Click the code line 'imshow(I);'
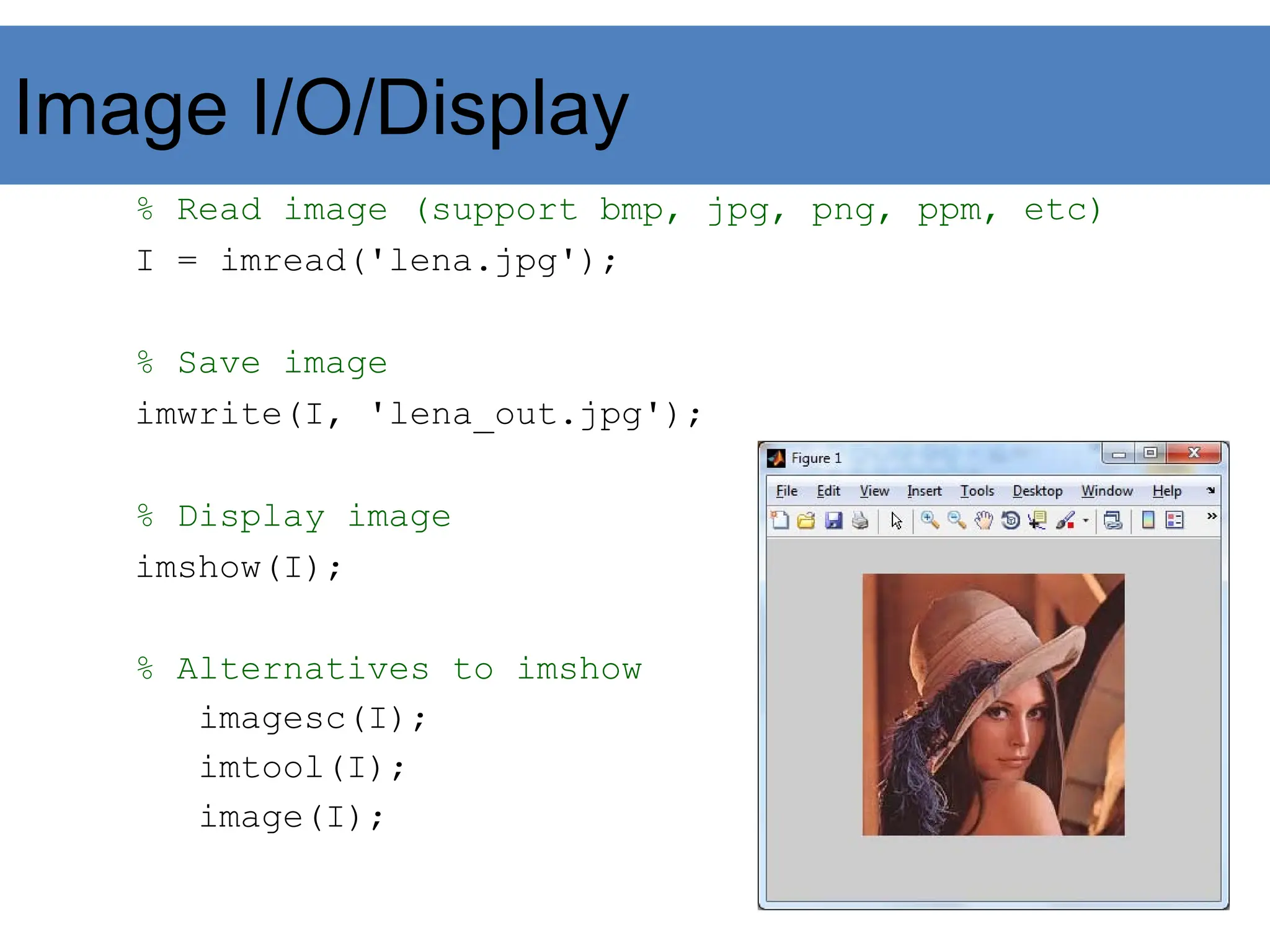Screen dimensions: 1270x952 [x=239, y=567]
